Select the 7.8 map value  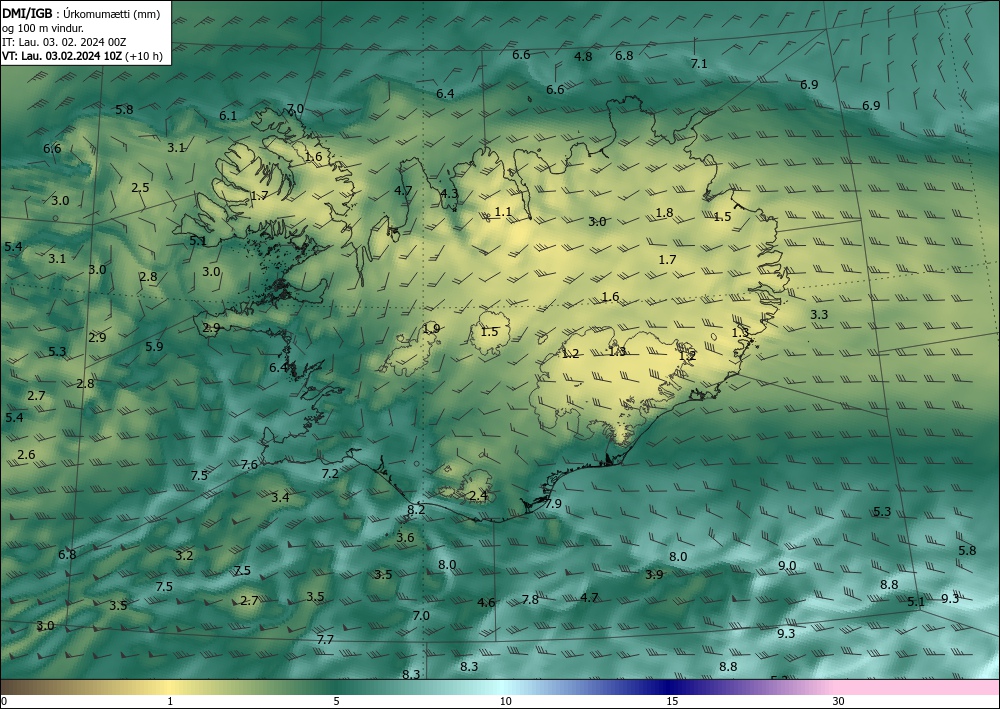(530, 599)
